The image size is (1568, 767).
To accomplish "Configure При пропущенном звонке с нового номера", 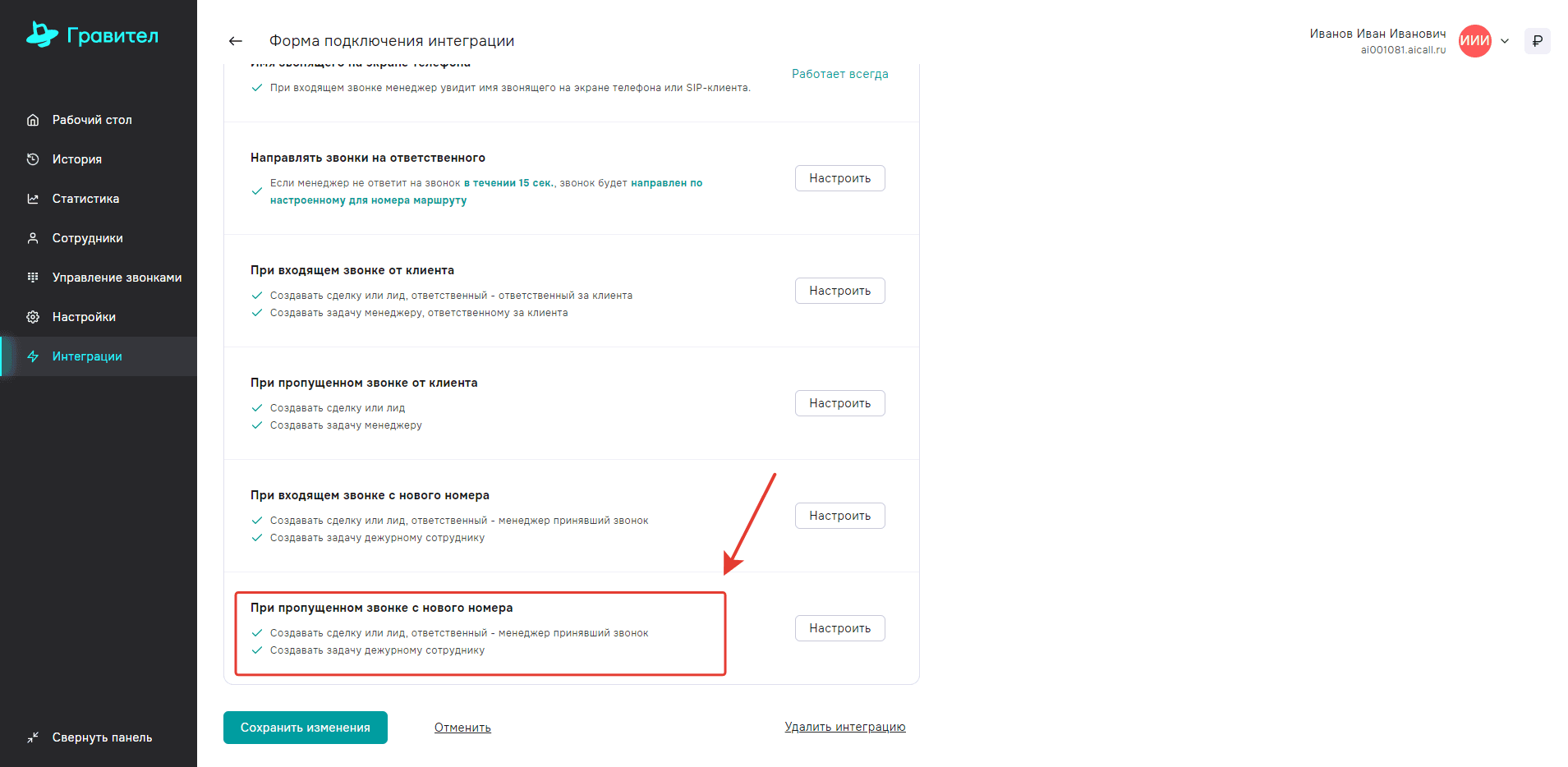I will [x=839, y=628].
